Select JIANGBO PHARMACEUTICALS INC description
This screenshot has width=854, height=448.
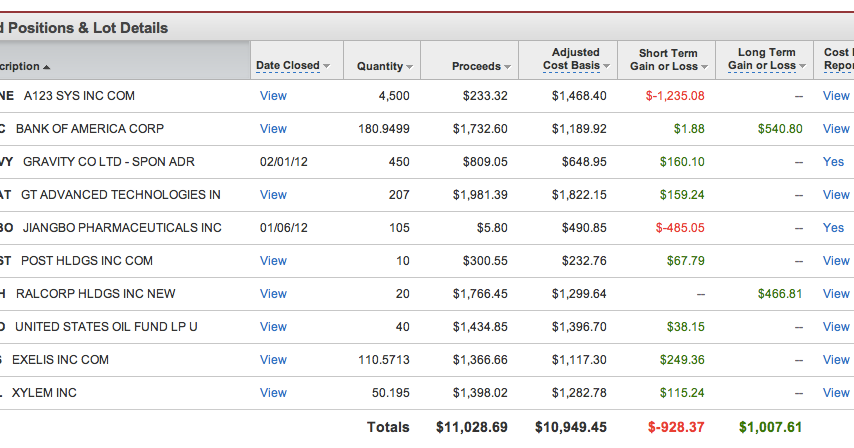[x=122, y=228]
